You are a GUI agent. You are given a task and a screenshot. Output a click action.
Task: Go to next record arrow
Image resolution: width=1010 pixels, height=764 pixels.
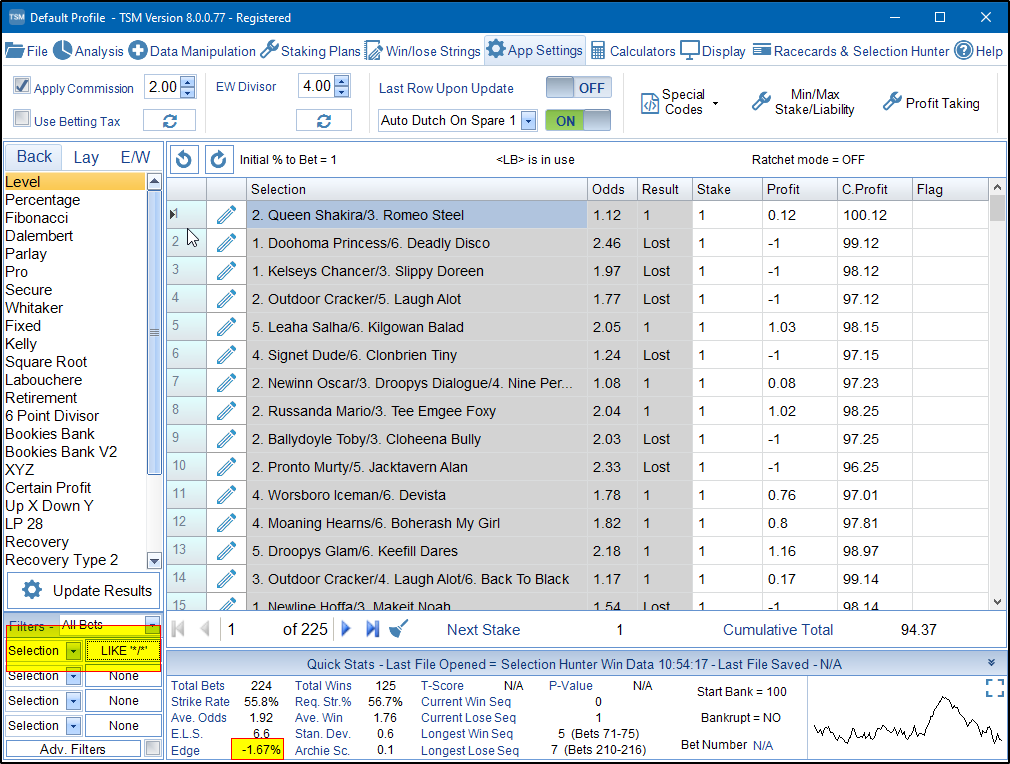[x=347, y=629]
